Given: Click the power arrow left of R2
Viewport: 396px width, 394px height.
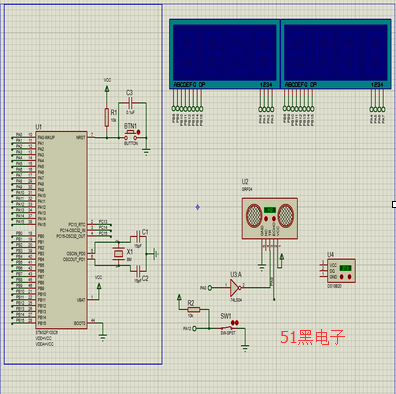Looking at the screenshot, I should pyautogui.click(x=179, y=297).
